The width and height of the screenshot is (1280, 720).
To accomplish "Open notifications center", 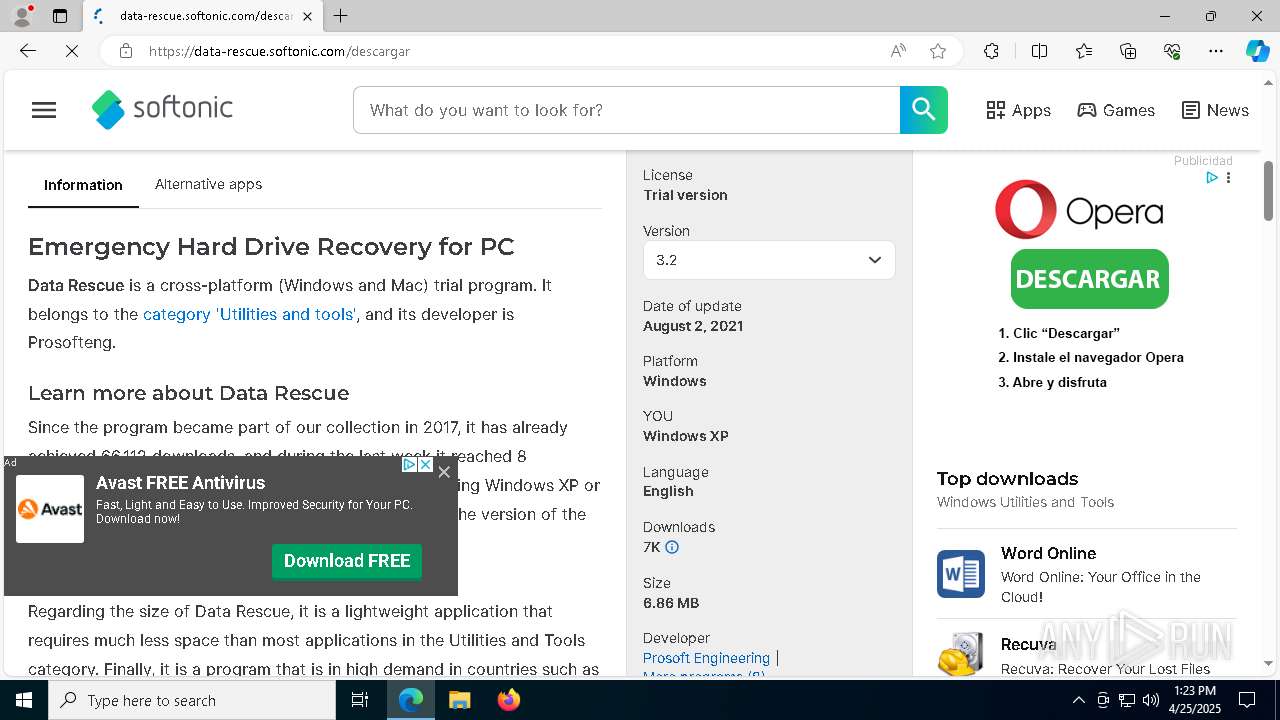I will [1247, 700].
